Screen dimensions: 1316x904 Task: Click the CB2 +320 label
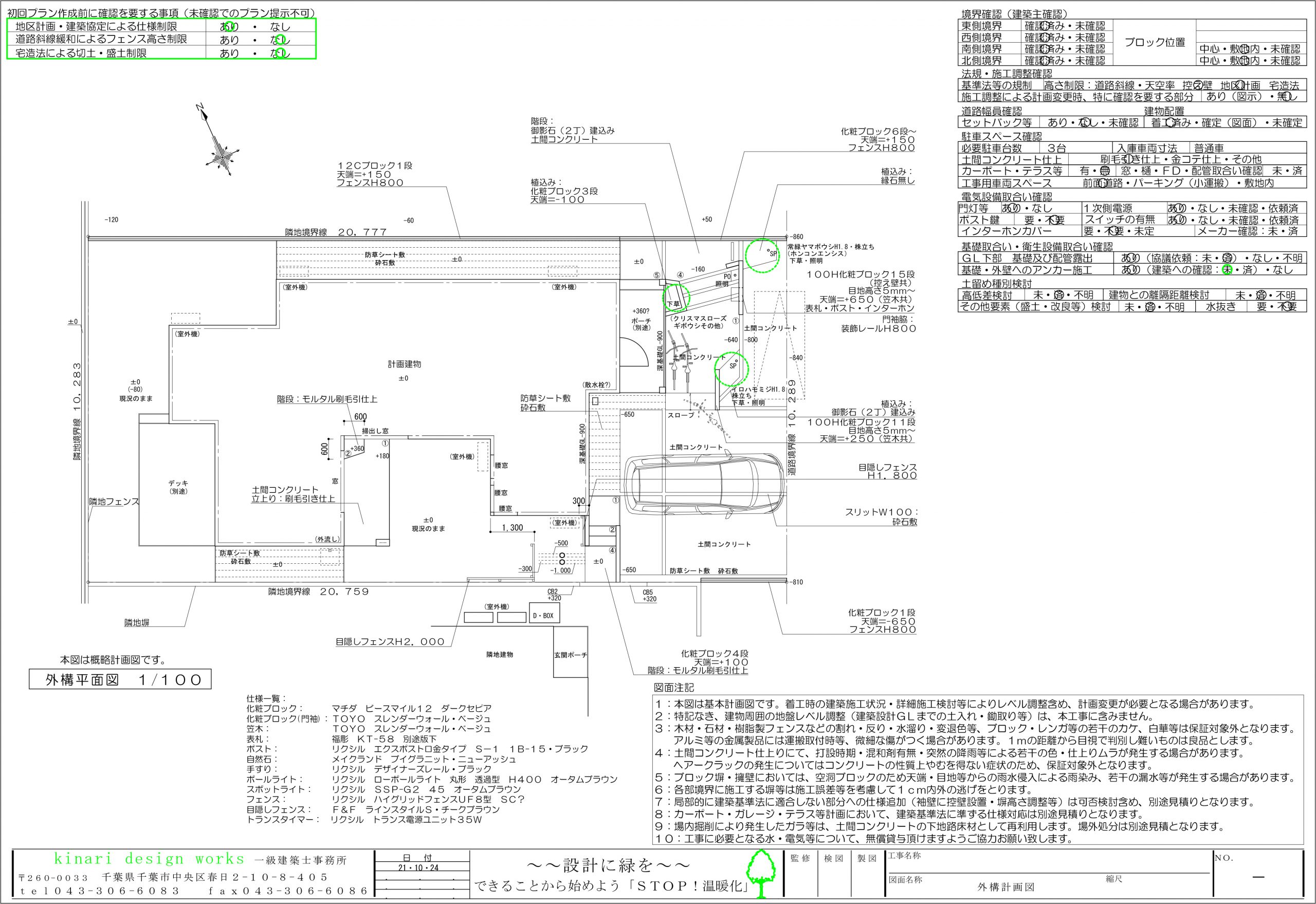(x=554, y=594)
